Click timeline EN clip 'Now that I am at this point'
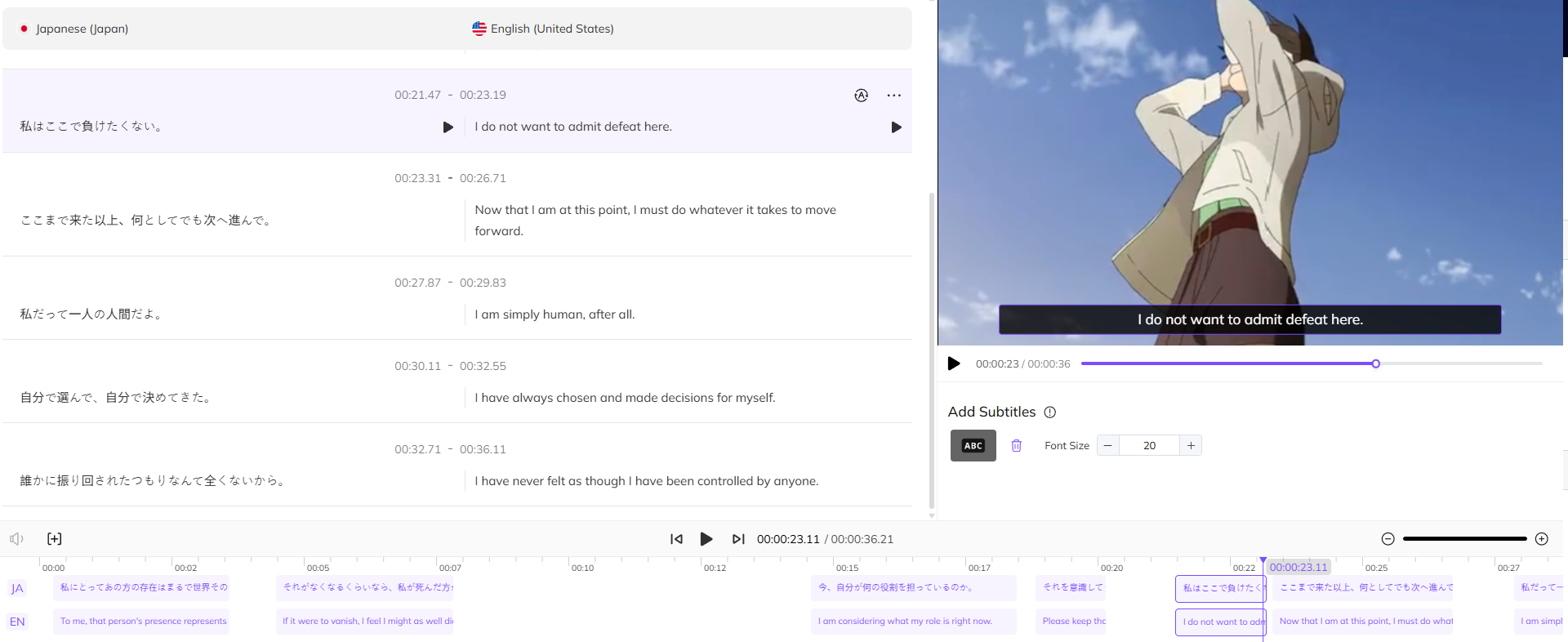This screenshot has height=642, width=1568. (1363, 622)
